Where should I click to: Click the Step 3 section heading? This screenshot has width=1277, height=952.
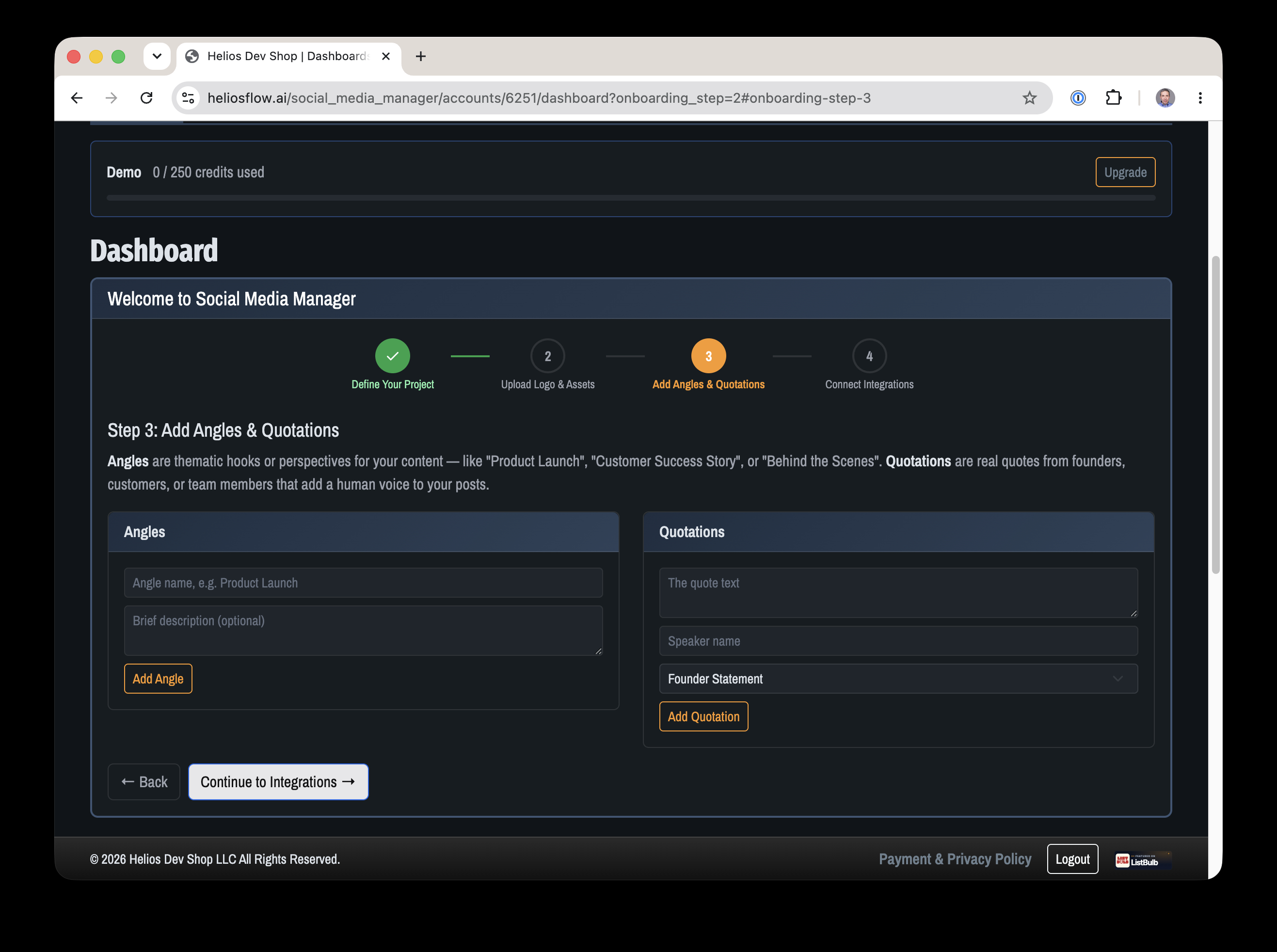pos(223,430)
